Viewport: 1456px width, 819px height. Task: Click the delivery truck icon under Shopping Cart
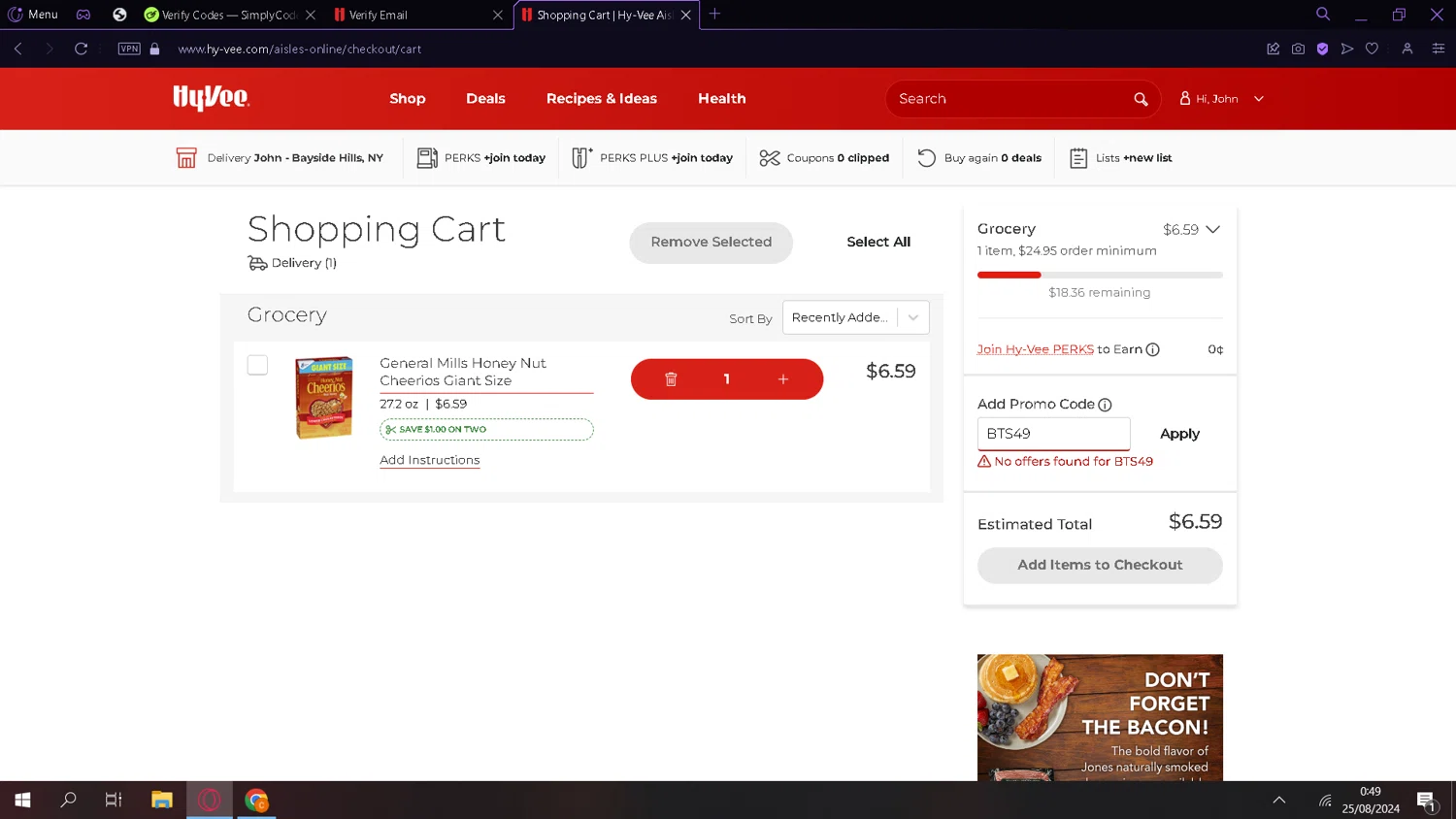click(257, 263)
